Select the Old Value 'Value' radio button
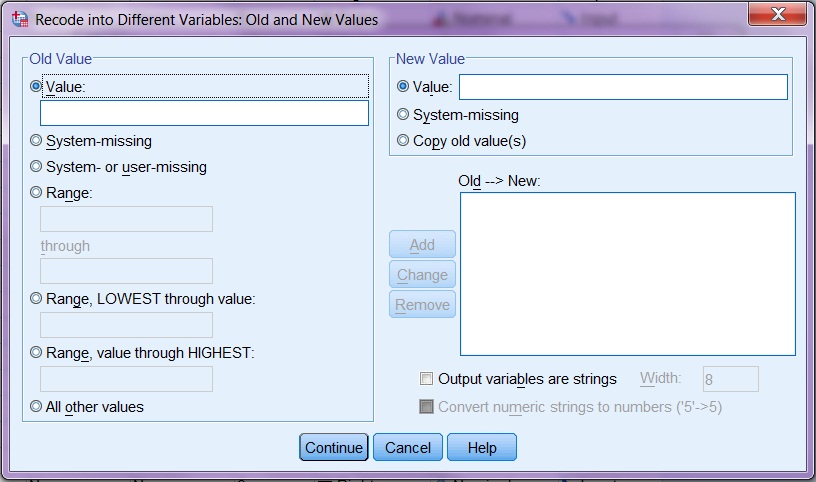Image resolution: width=816 pixels, height=482 pixels. click(37, 87)
